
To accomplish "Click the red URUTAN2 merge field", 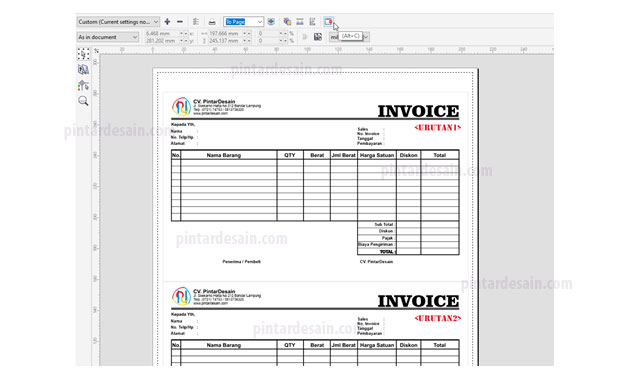I will (x=438, y=318).
